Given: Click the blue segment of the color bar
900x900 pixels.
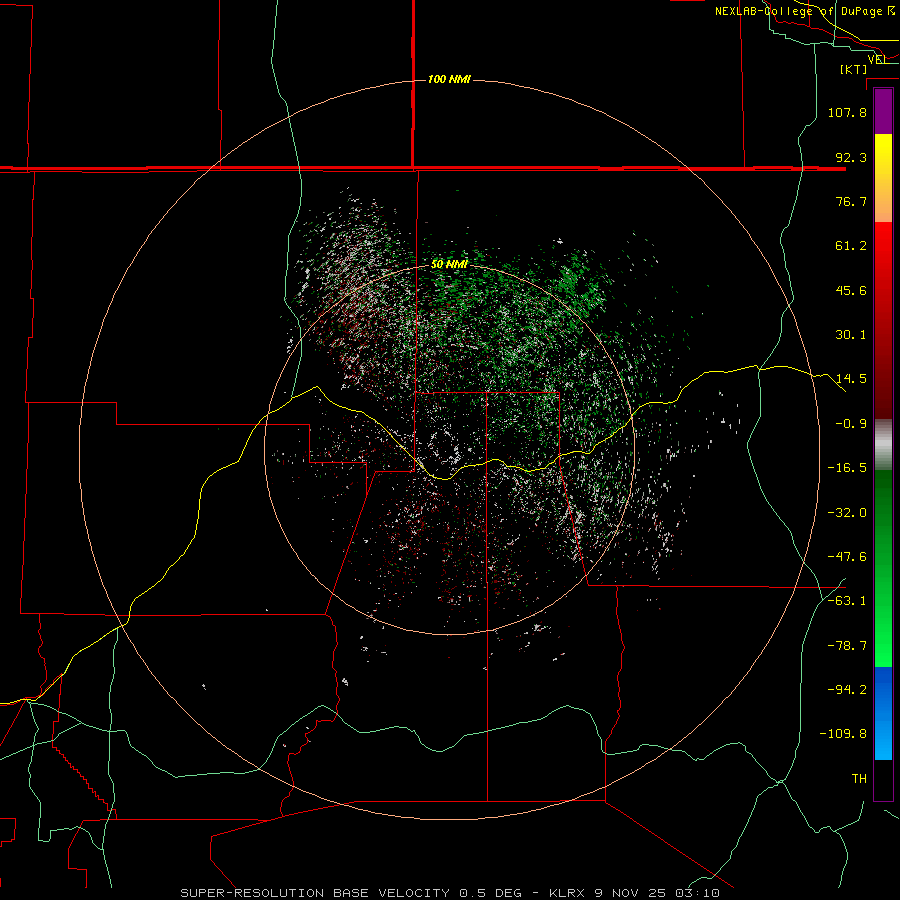Looking at the screenshot, I should click(x=883, y=713).
